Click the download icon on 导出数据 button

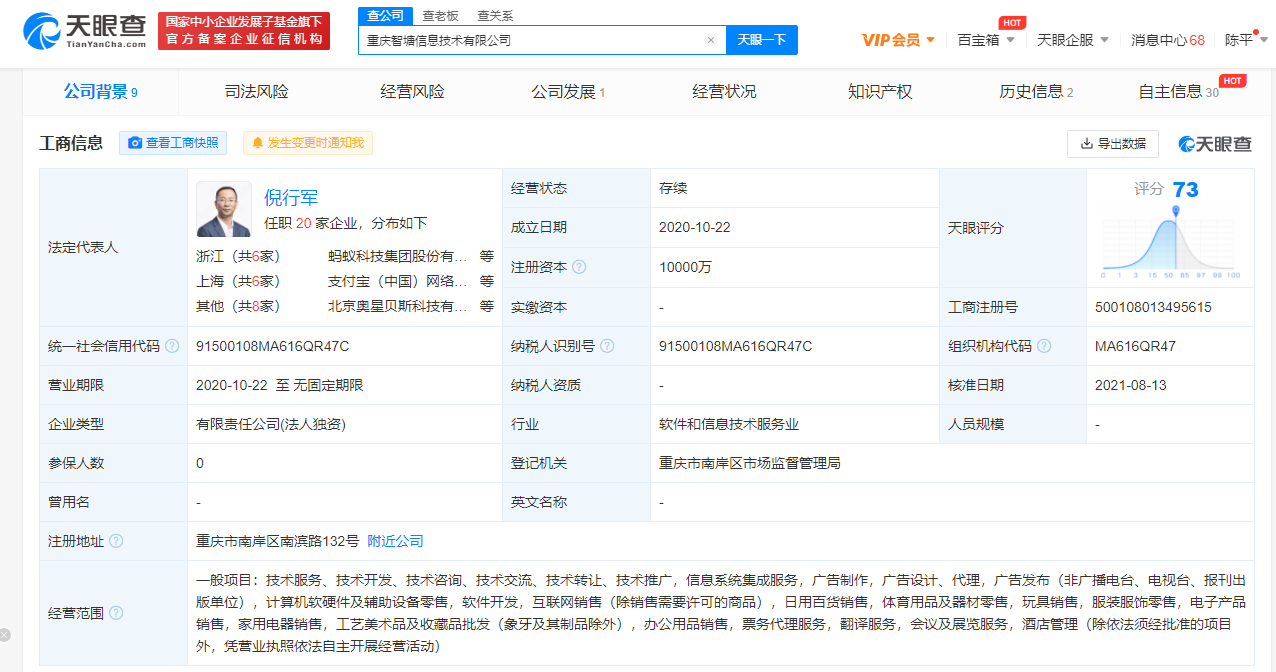point(1089,143)
